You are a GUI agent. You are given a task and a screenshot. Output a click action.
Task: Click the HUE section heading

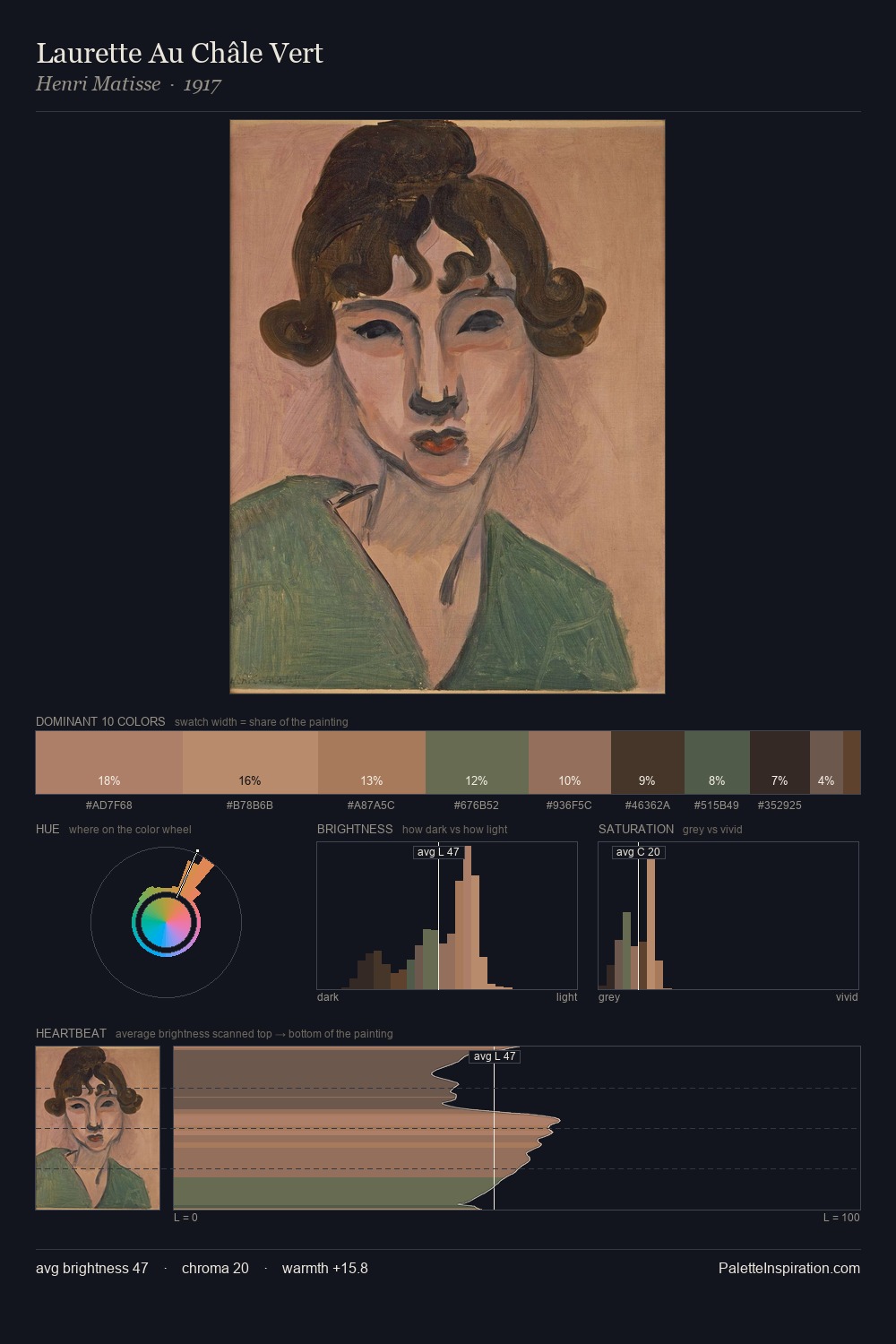point(47,829)
